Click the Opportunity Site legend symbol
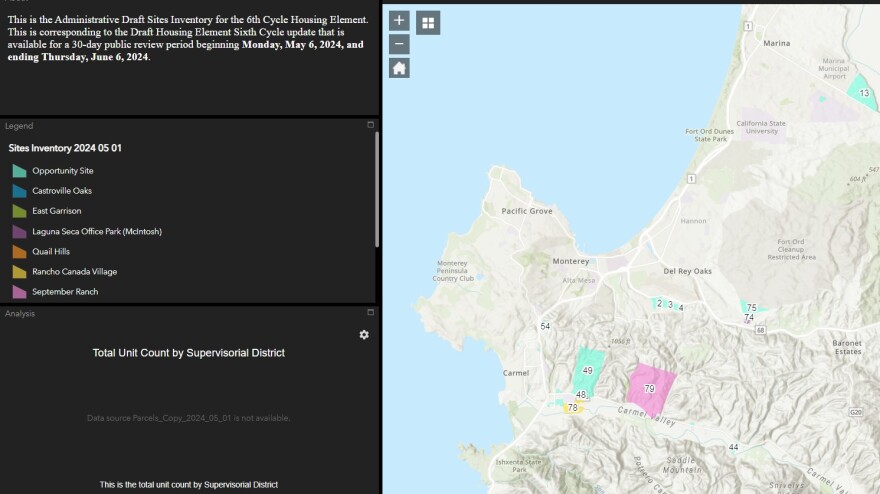 [19, 171]
